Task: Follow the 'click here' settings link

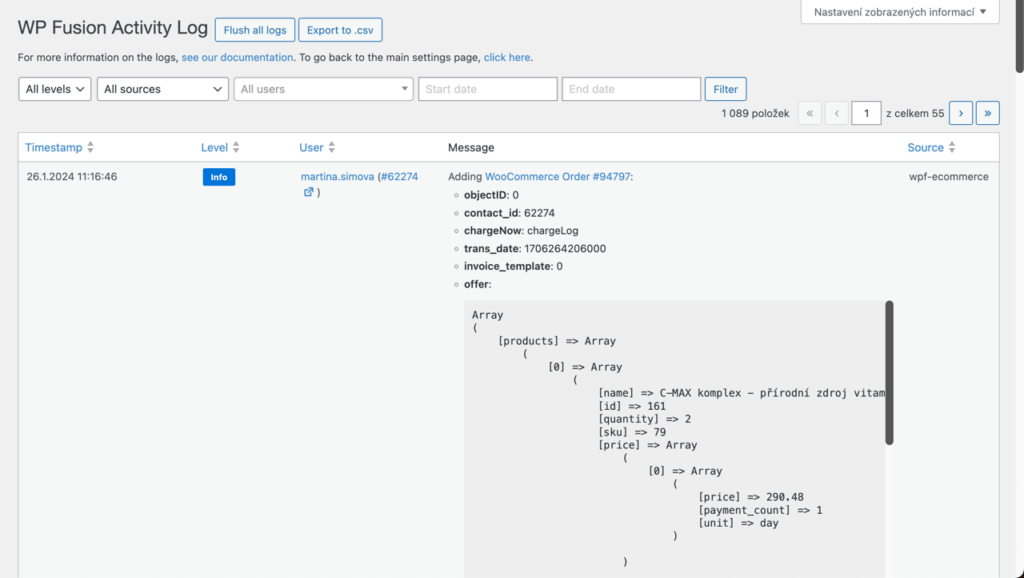Action: click(507, 57)
